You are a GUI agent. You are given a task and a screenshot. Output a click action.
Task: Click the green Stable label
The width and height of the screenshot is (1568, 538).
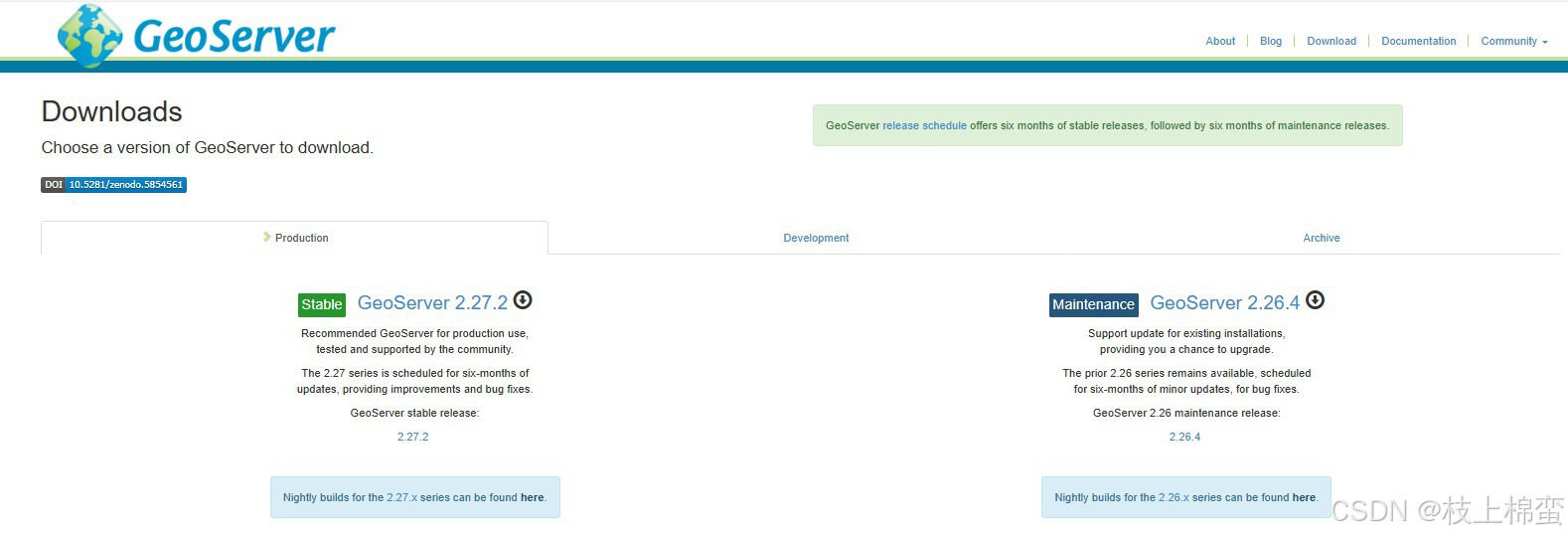tap(322, 305)
